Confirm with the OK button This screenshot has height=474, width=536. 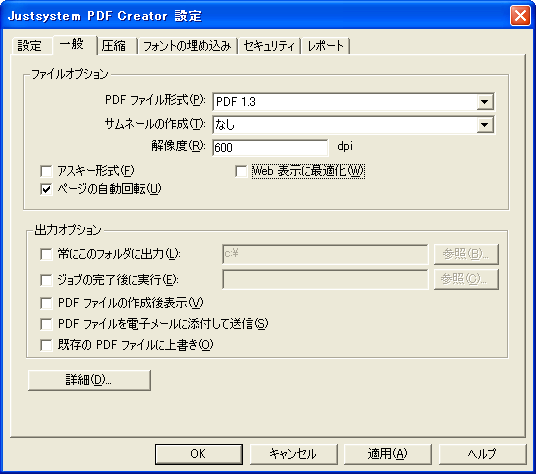[199, 454]
